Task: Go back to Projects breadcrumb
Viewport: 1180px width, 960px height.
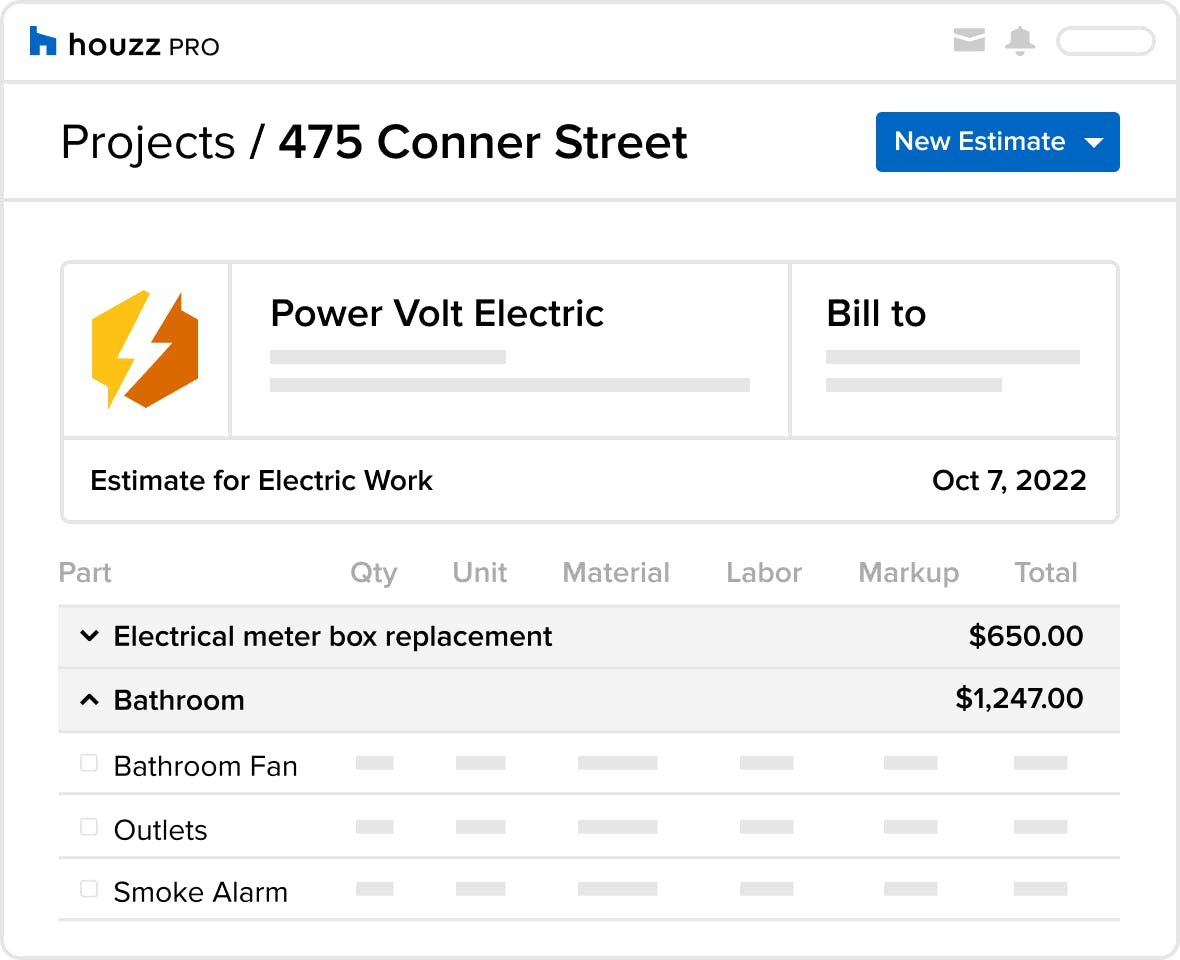Action: 148,142
